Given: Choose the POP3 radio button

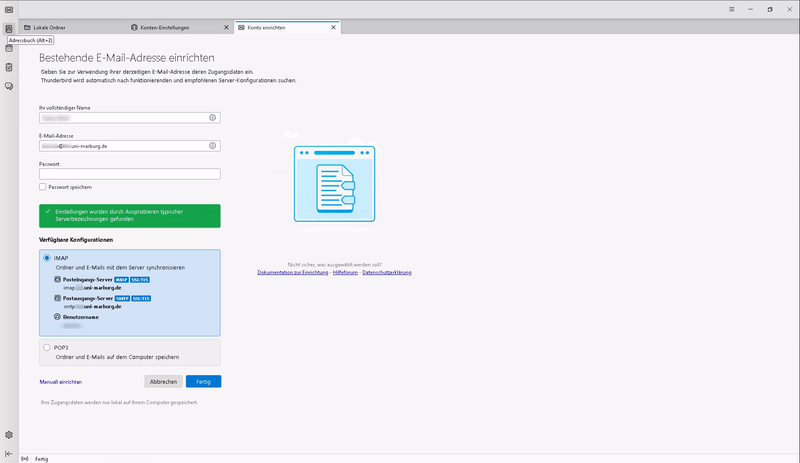Looking at the screenshot, I should [46, 347].
